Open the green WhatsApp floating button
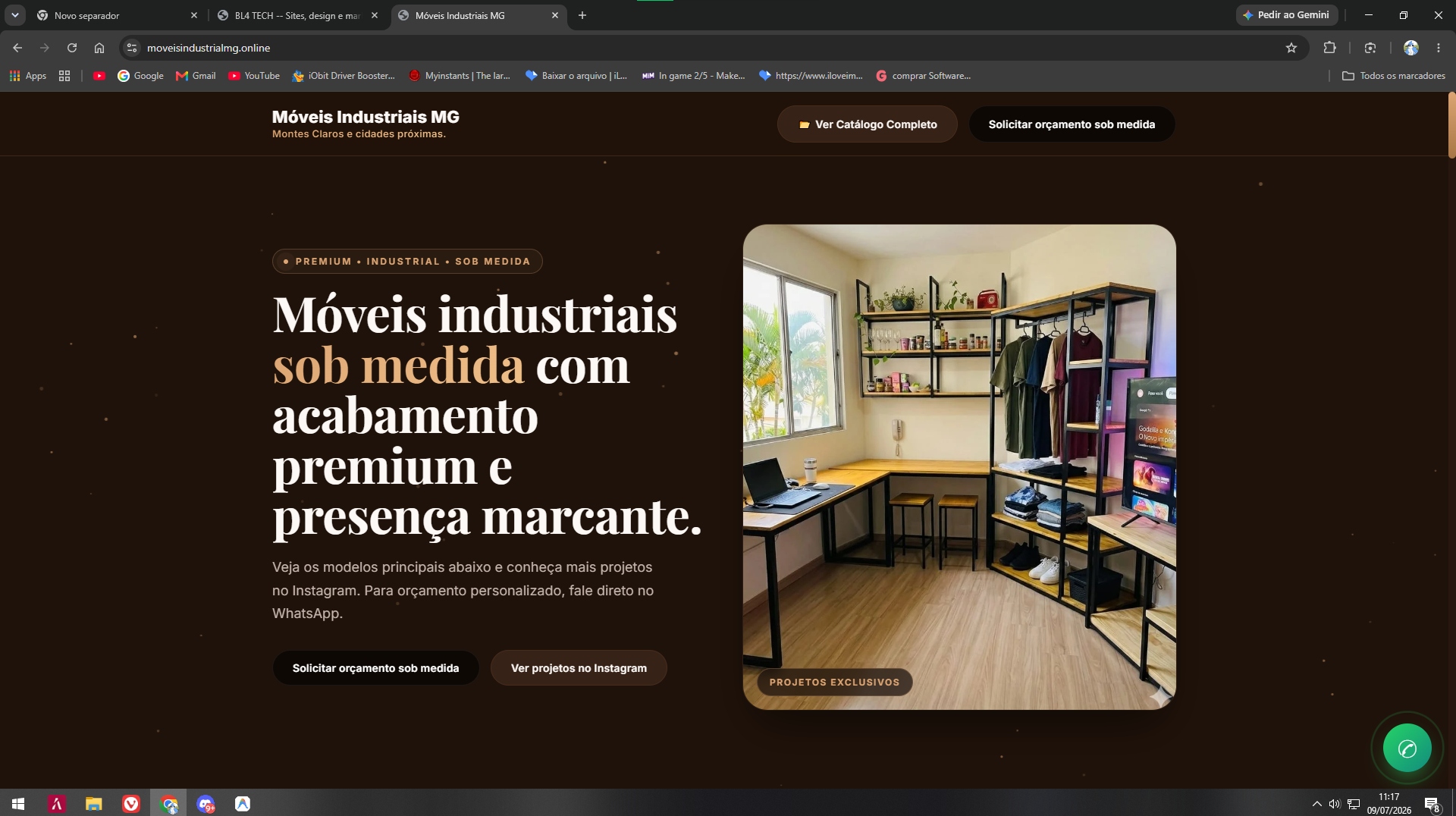 (x=1407, y=749)
